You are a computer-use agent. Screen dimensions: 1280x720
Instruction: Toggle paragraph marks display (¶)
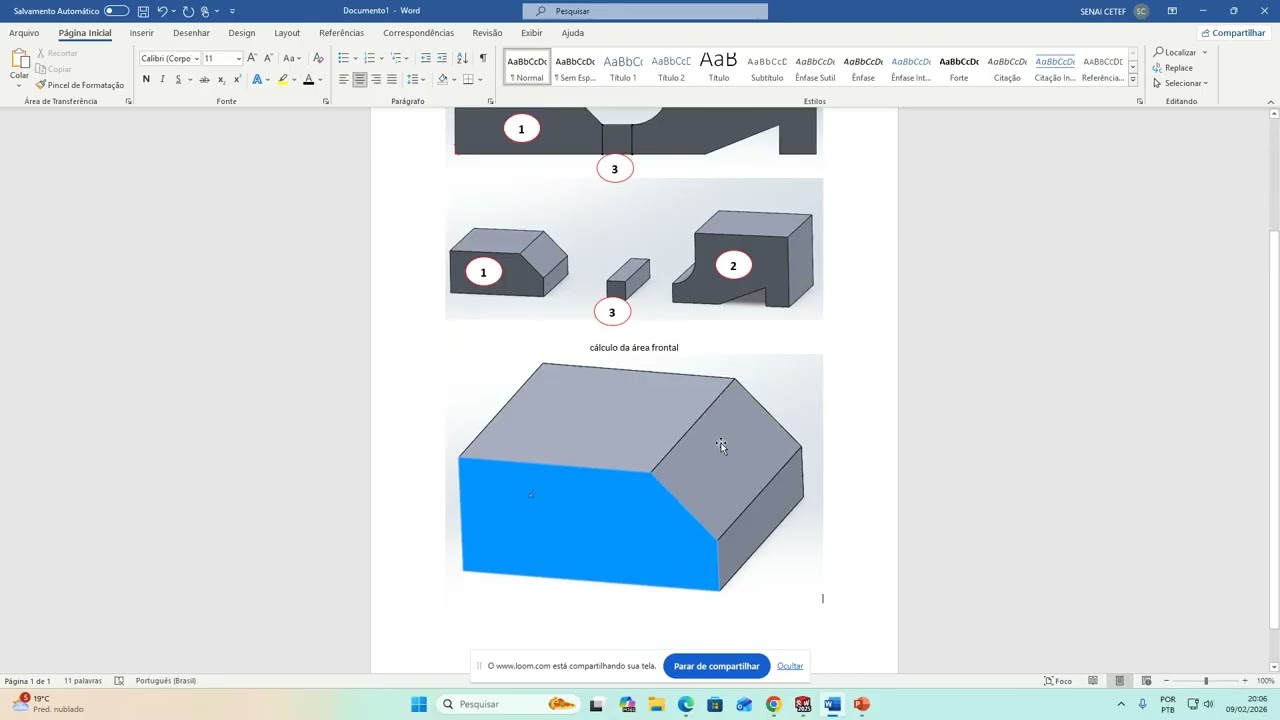483,58
